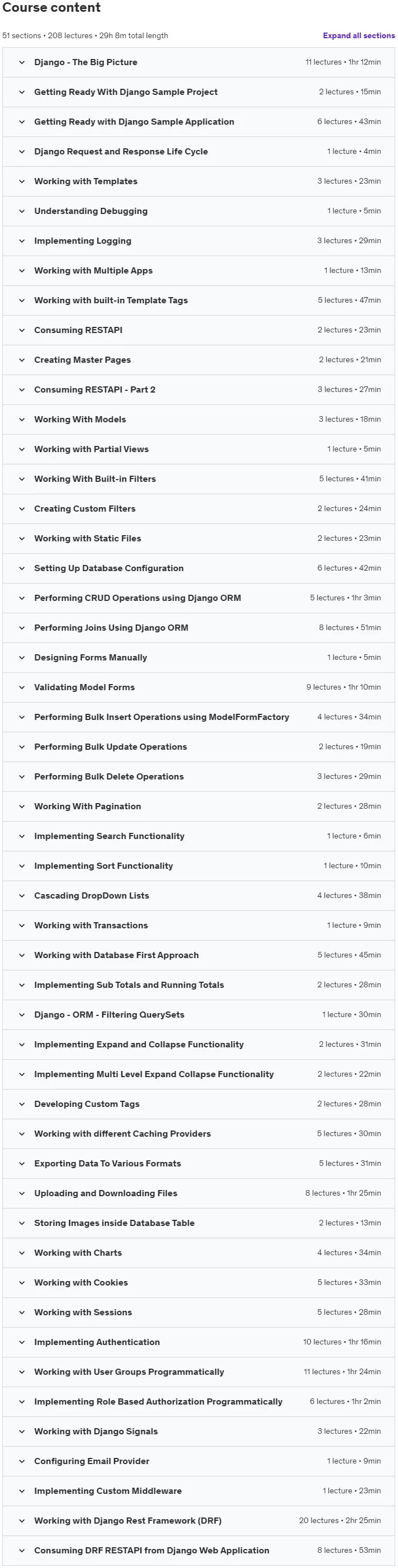The image size is (398, 1568).
Task: Expand Configuring Email Provider section
Action: click(198, 1461)
